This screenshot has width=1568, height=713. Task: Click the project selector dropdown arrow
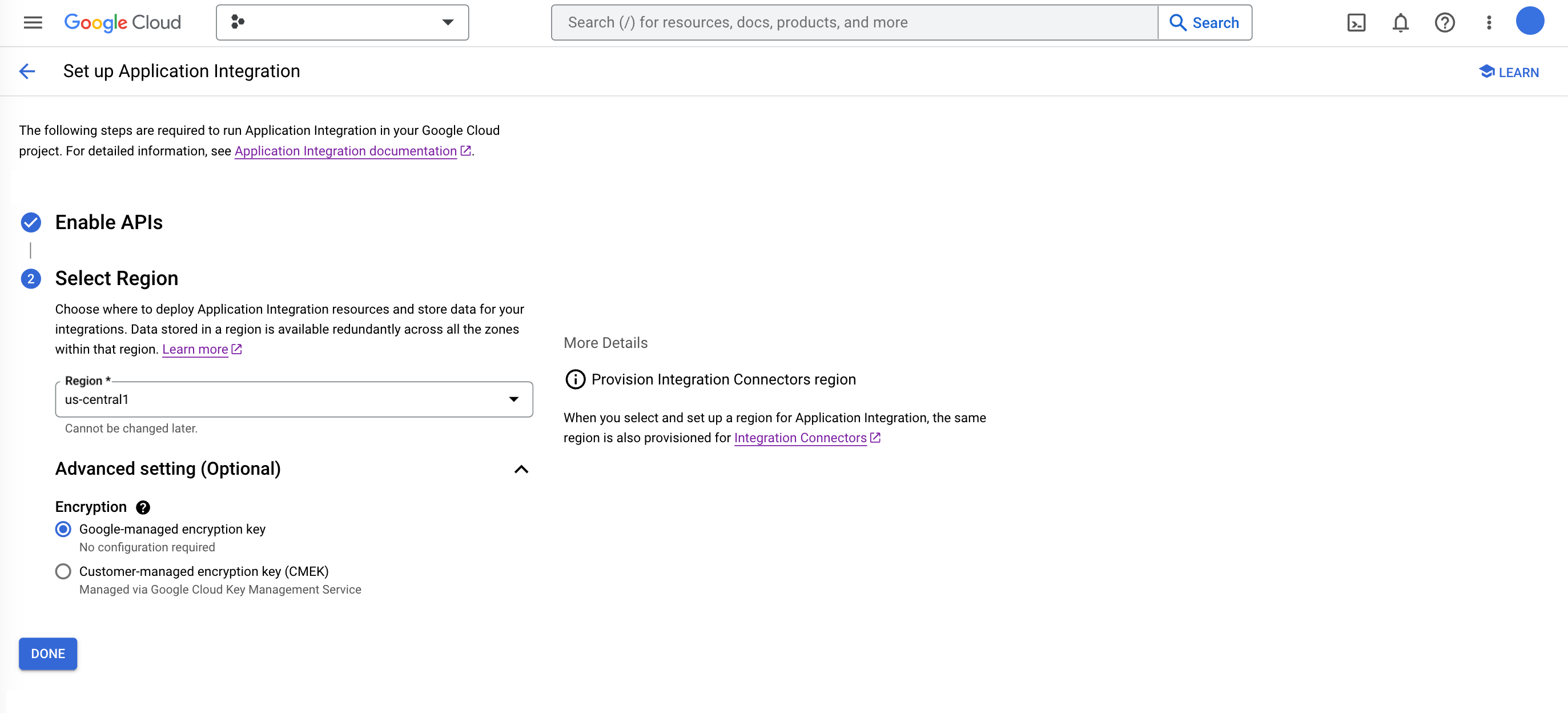(449, 22)
